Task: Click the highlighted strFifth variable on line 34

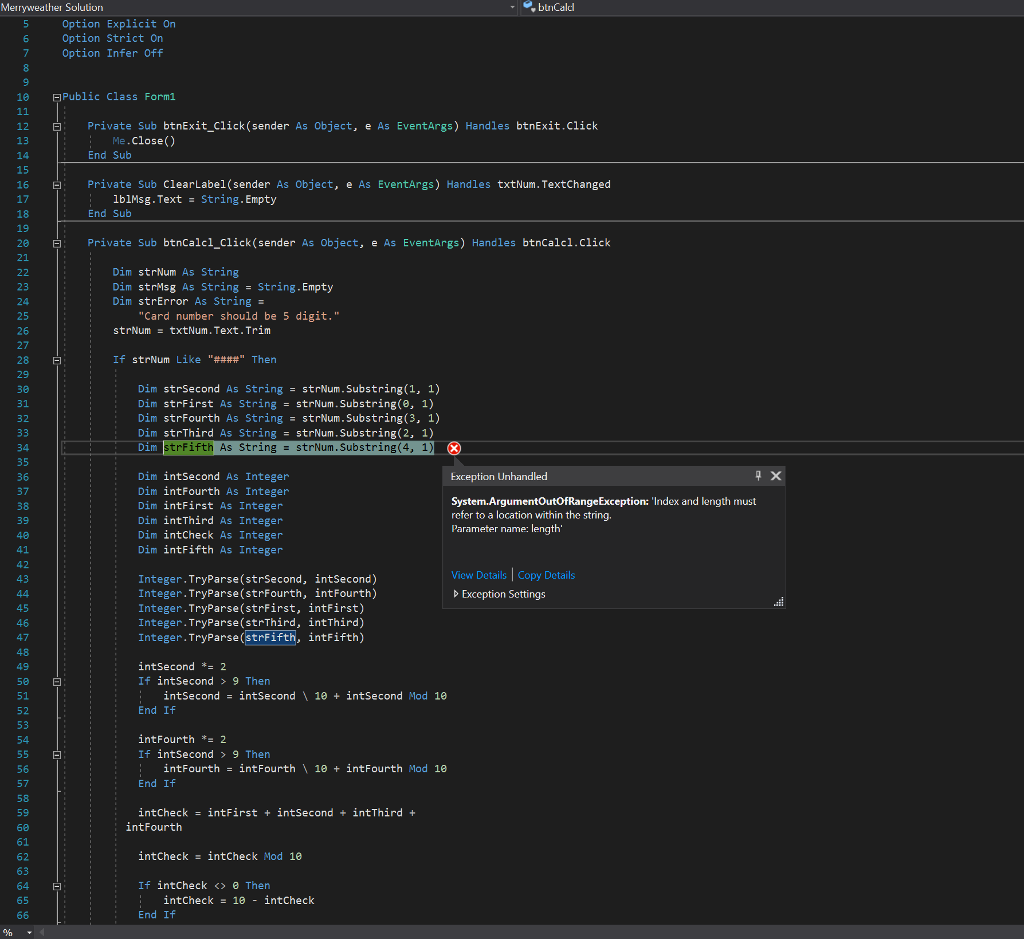Action: [188, 448]
